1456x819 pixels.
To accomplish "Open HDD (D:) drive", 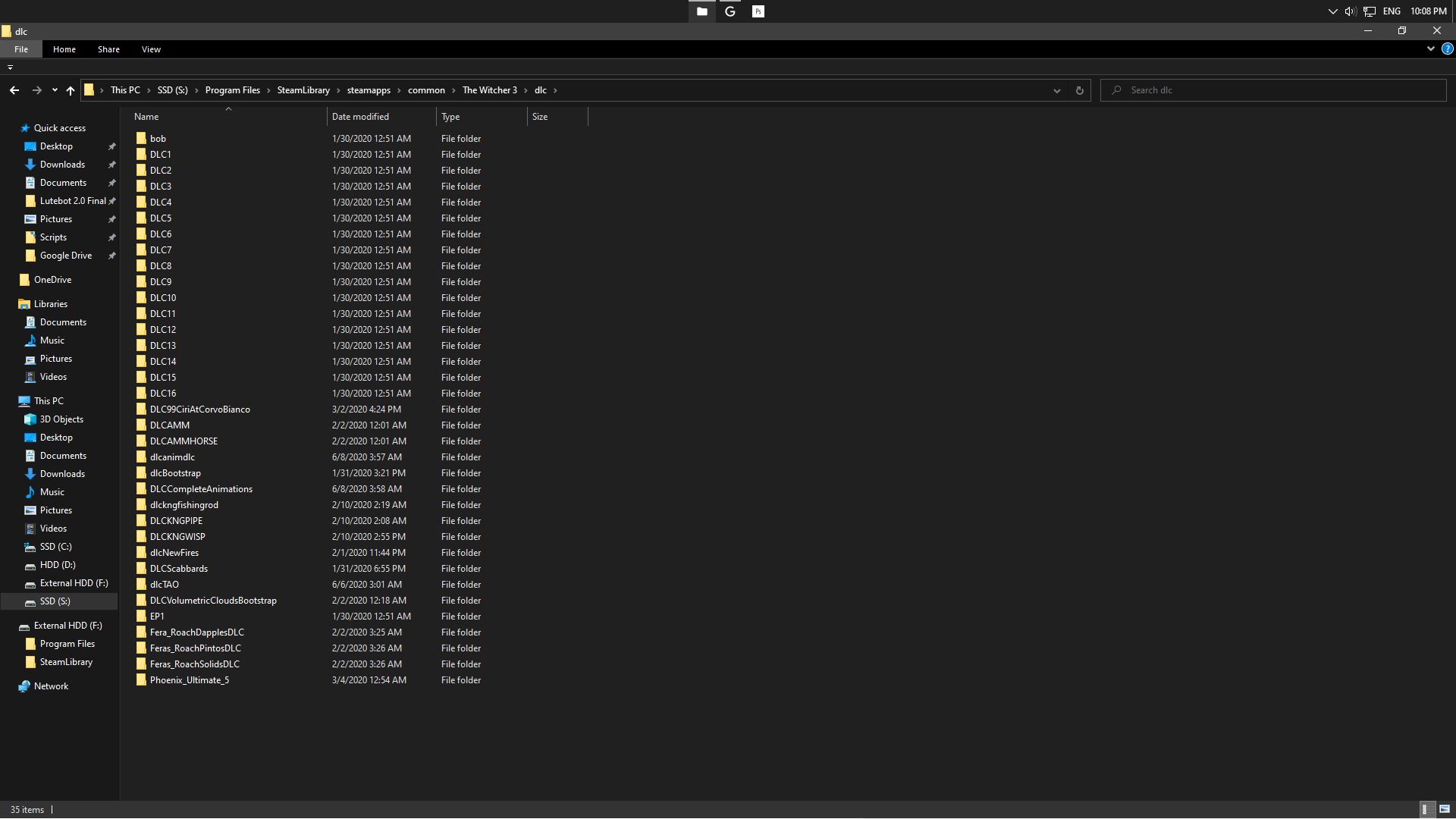I will click(58, 565).
